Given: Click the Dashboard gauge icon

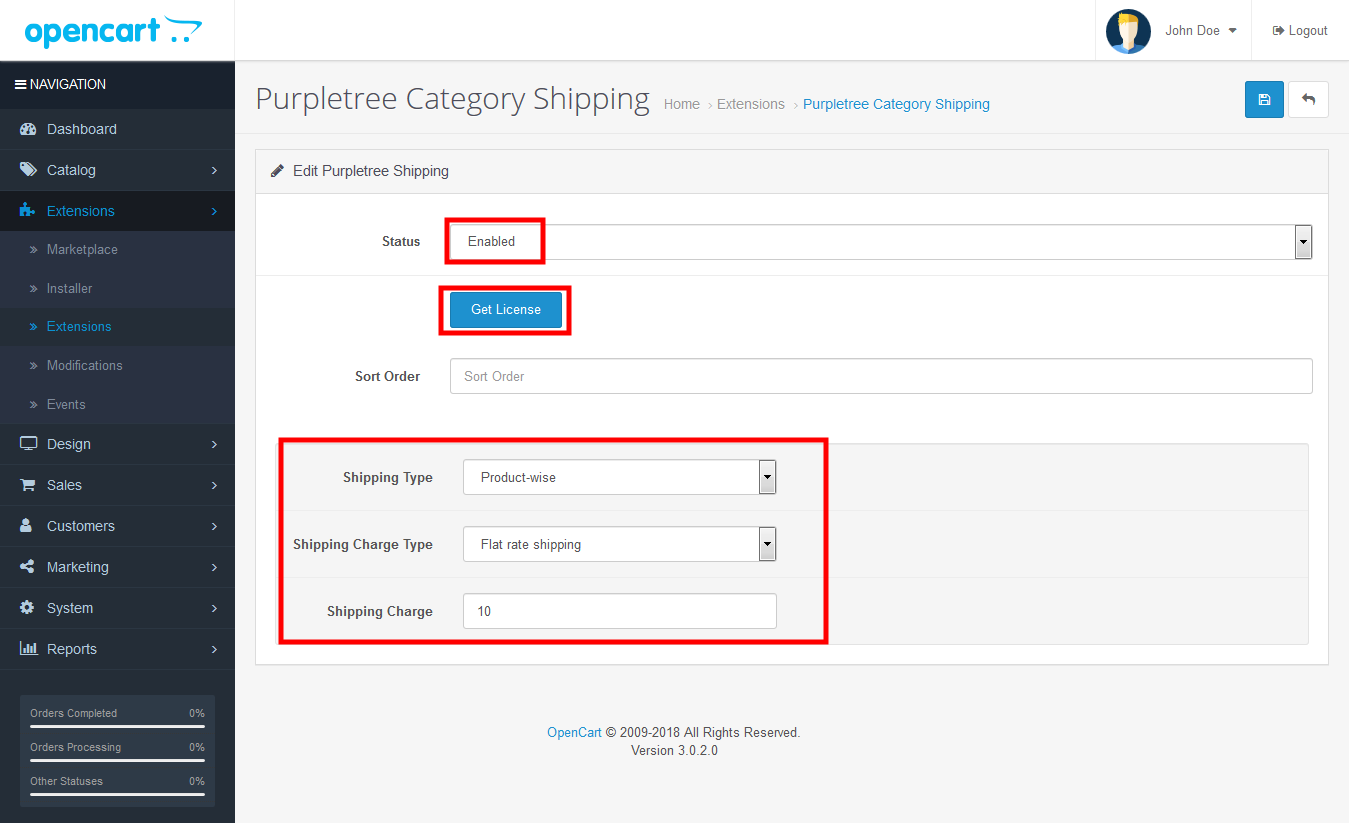Looking at the screenshot, I should (x=28, y=129).
